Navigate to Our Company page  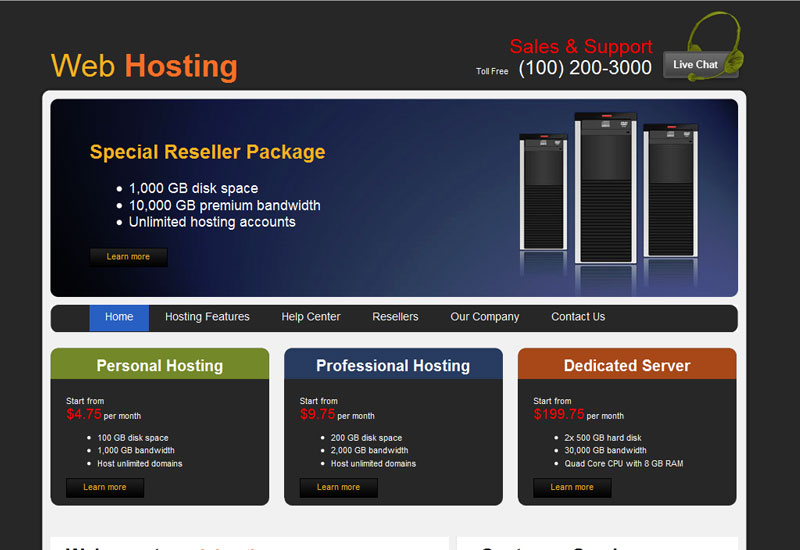tap(485, 317)
